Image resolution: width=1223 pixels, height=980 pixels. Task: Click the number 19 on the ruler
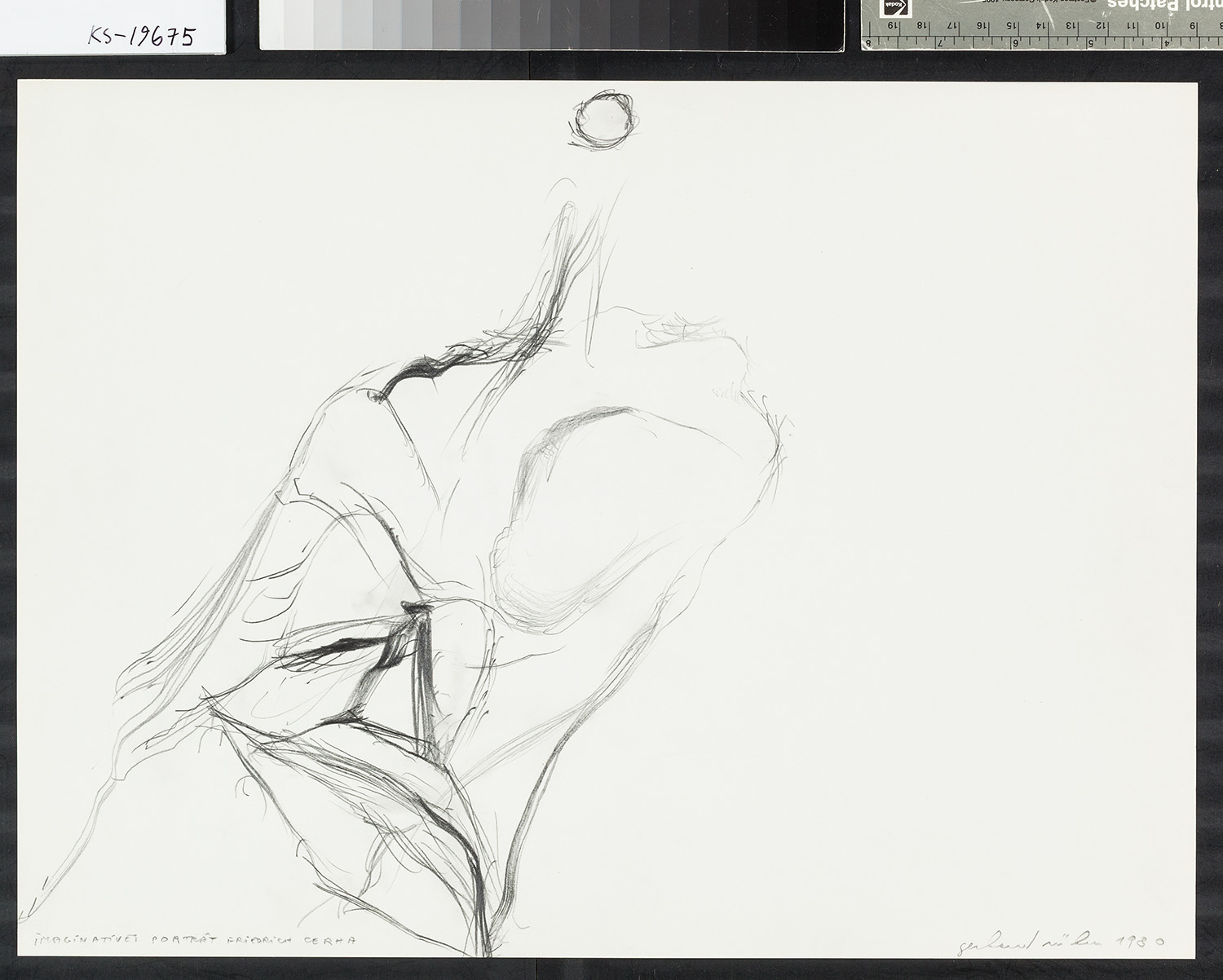click(894, 26)
